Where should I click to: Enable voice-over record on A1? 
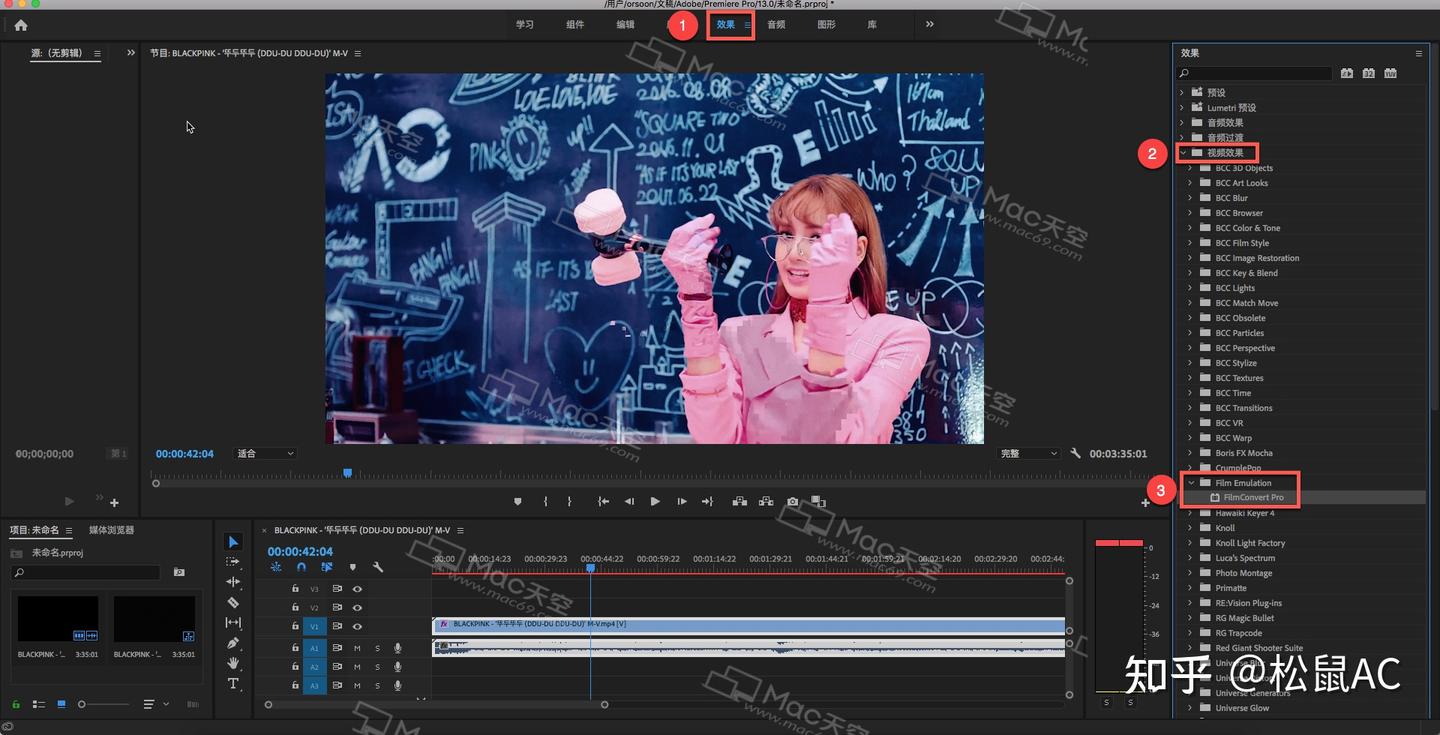pyautogui.click(x=397, y=648)
